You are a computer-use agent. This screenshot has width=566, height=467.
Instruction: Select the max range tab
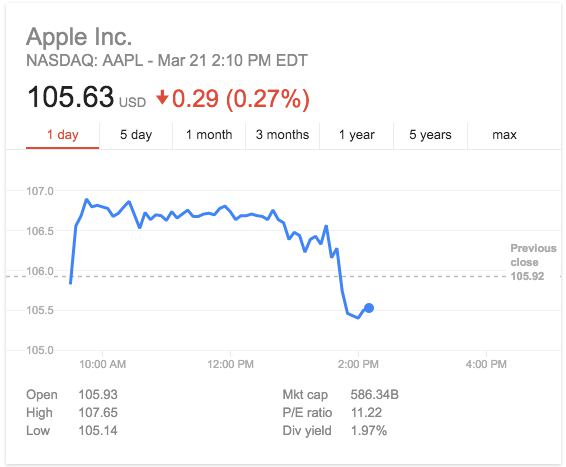click(504, 135)
